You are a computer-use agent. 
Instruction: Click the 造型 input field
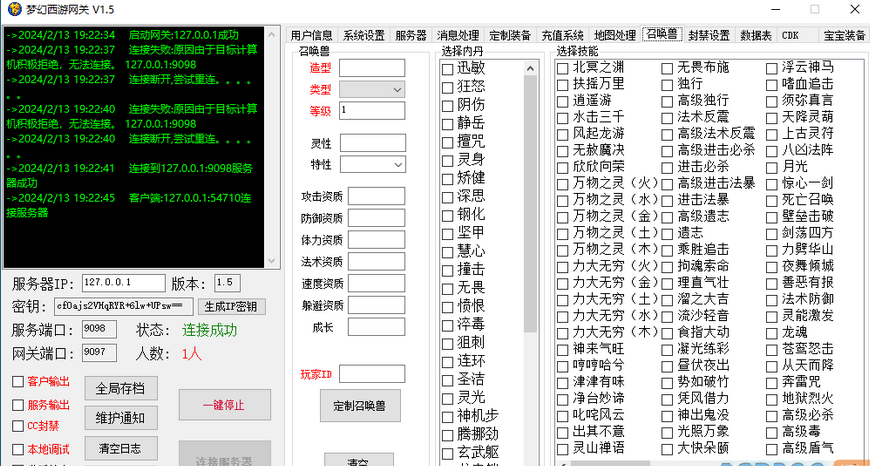coord(372,68)
